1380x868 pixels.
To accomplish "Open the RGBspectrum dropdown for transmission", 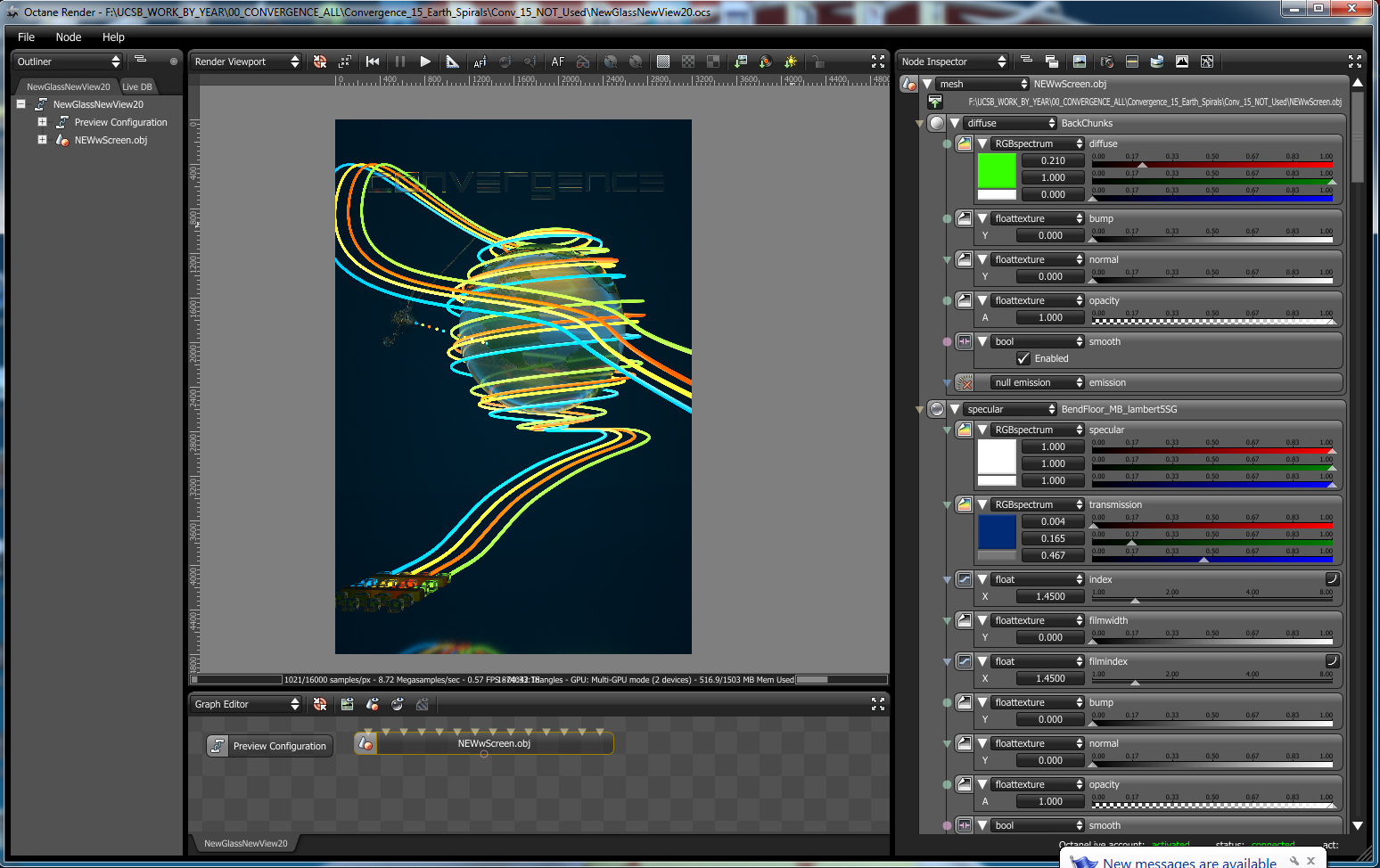I will 1038,504.
